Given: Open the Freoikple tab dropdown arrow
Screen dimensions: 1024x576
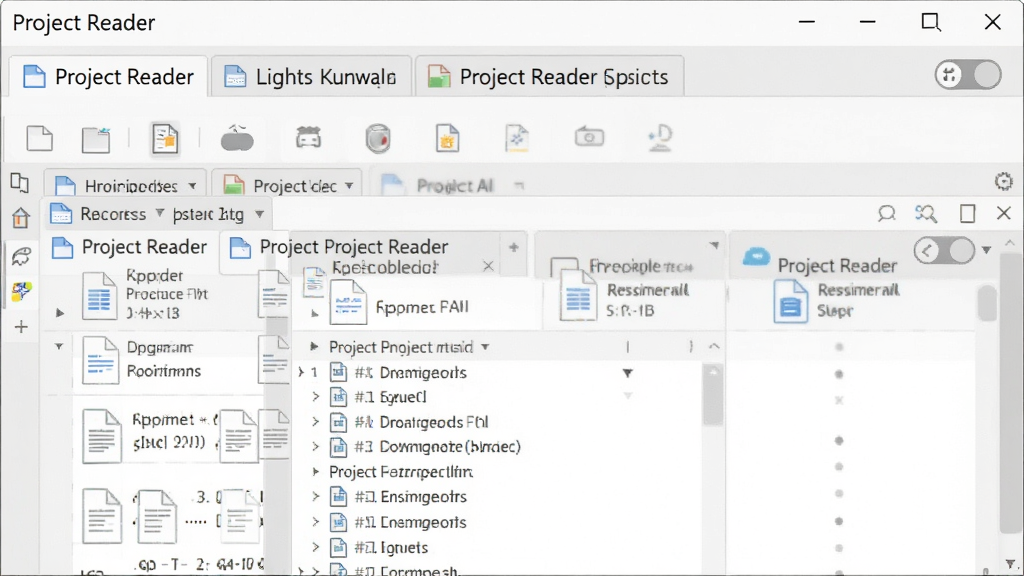Looking at the screenshot, I should (714, 246).
